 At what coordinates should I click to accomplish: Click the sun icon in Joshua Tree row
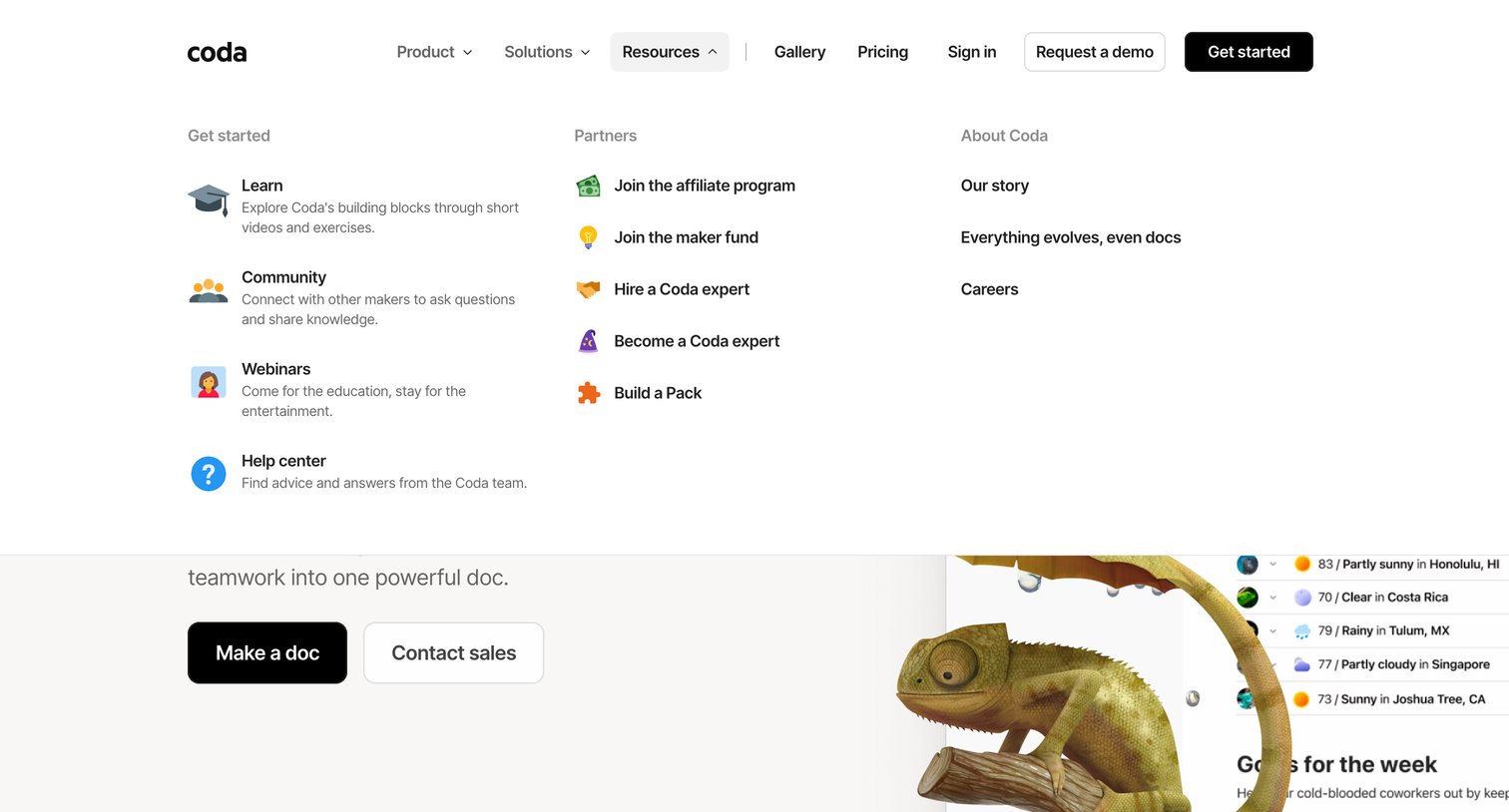click(x=1301, y=699)
